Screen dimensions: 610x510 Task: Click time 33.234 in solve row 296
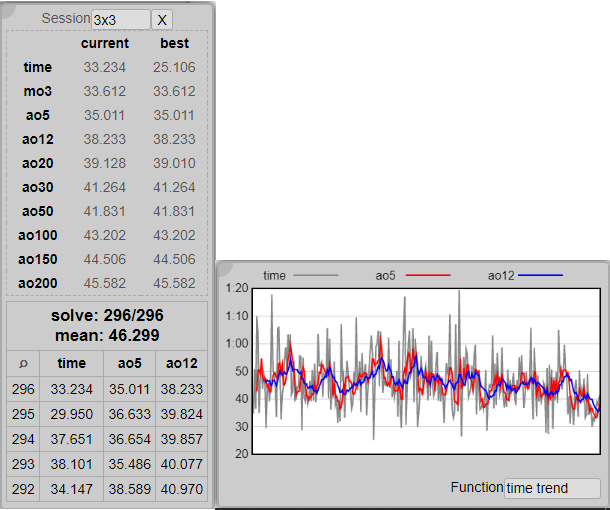tap(72, 389)
